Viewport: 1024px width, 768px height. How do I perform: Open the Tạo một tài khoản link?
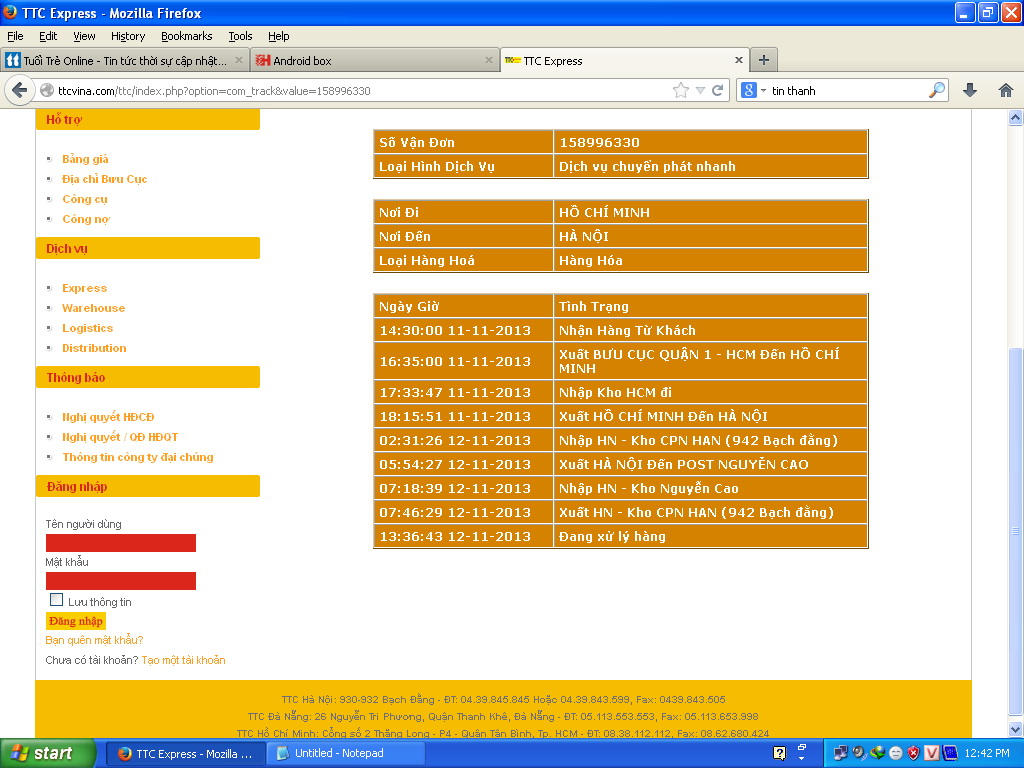click(x=184, y=660)
